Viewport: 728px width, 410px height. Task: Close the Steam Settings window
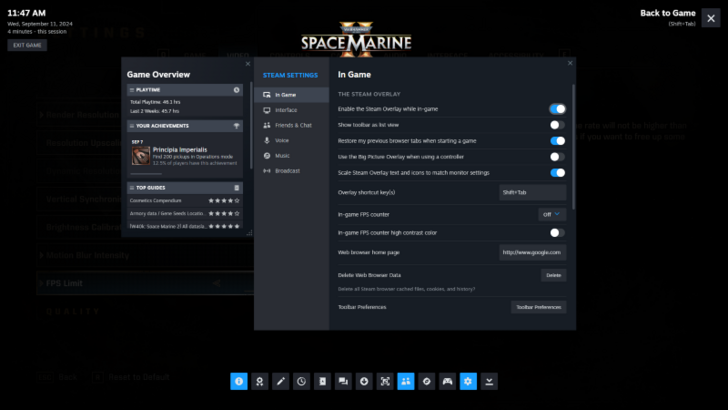(x=570, y=63)
